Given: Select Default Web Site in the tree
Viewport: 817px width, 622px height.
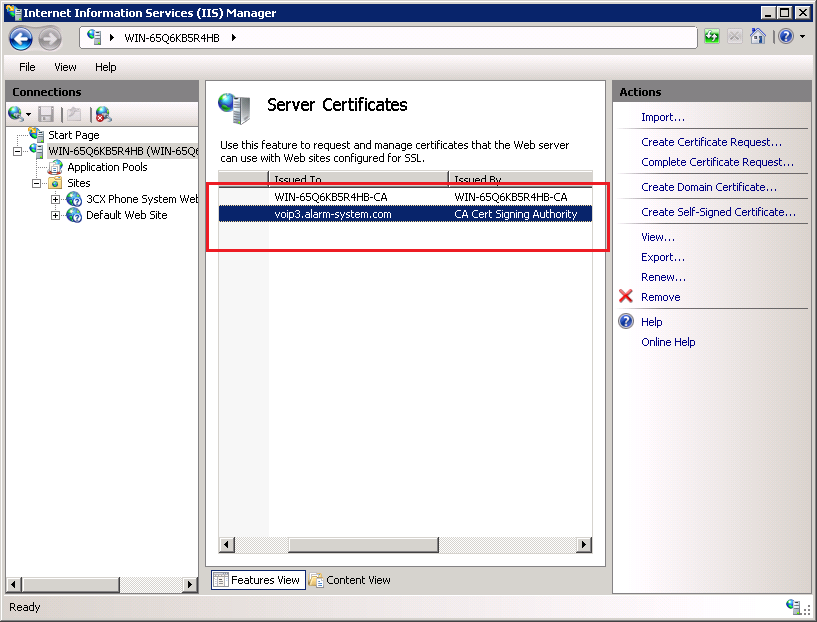Looking at the screenshot, I should 127,215.
